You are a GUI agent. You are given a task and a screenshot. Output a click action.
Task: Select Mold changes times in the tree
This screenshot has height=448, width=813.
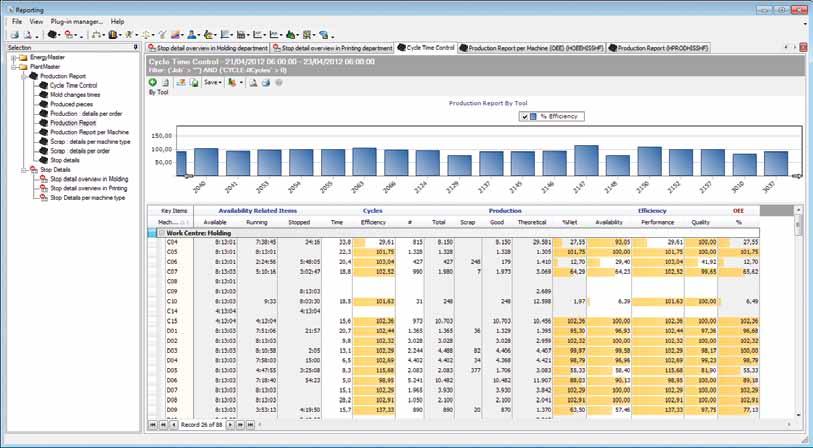click(75, 95)
